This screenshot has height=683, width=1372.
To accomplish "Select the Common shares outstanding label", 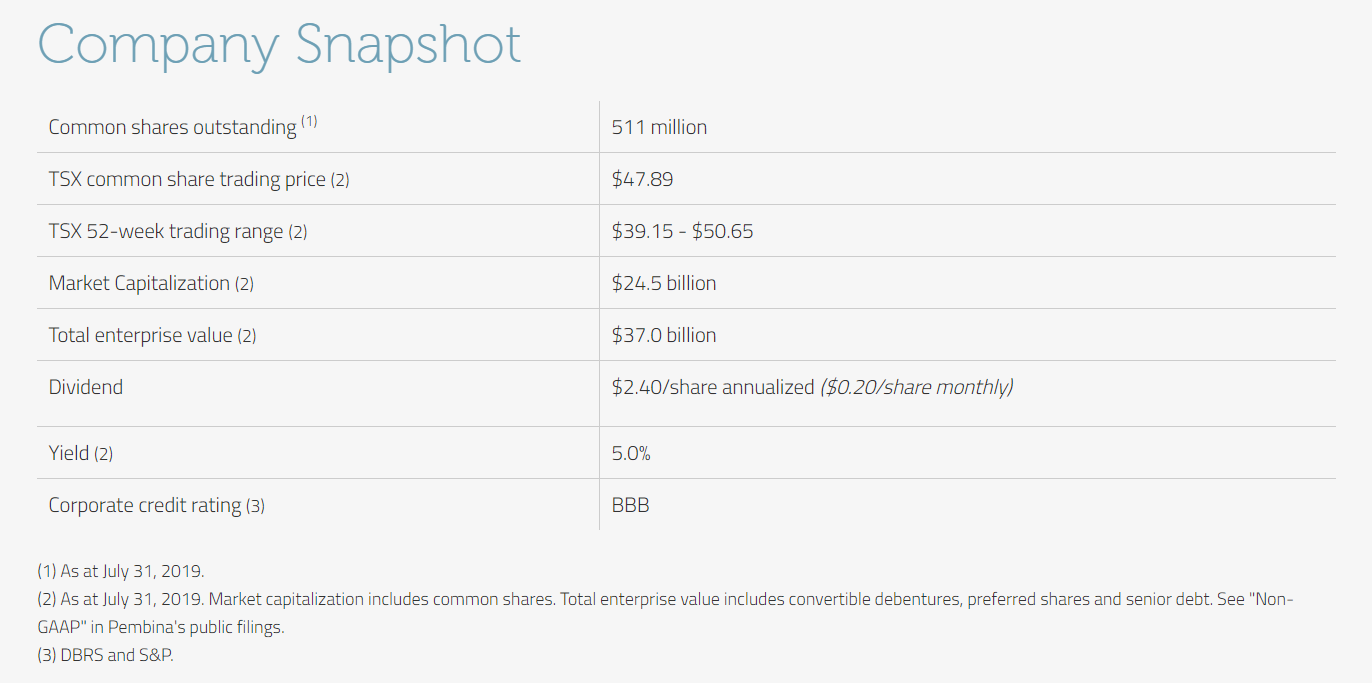I will pos(172,128).
